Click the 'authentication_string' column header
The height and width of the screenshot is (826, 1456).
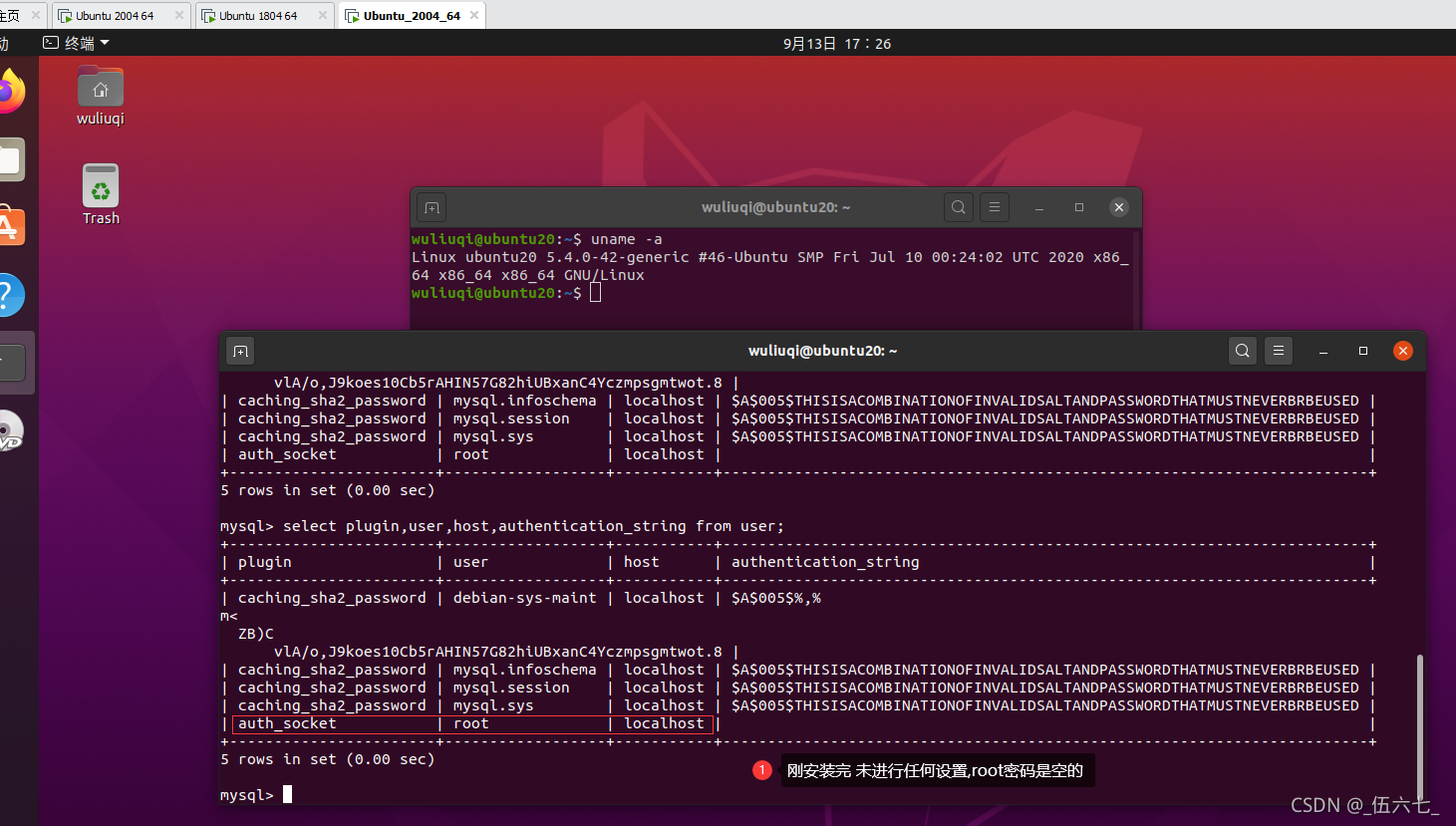pos(825,562)
